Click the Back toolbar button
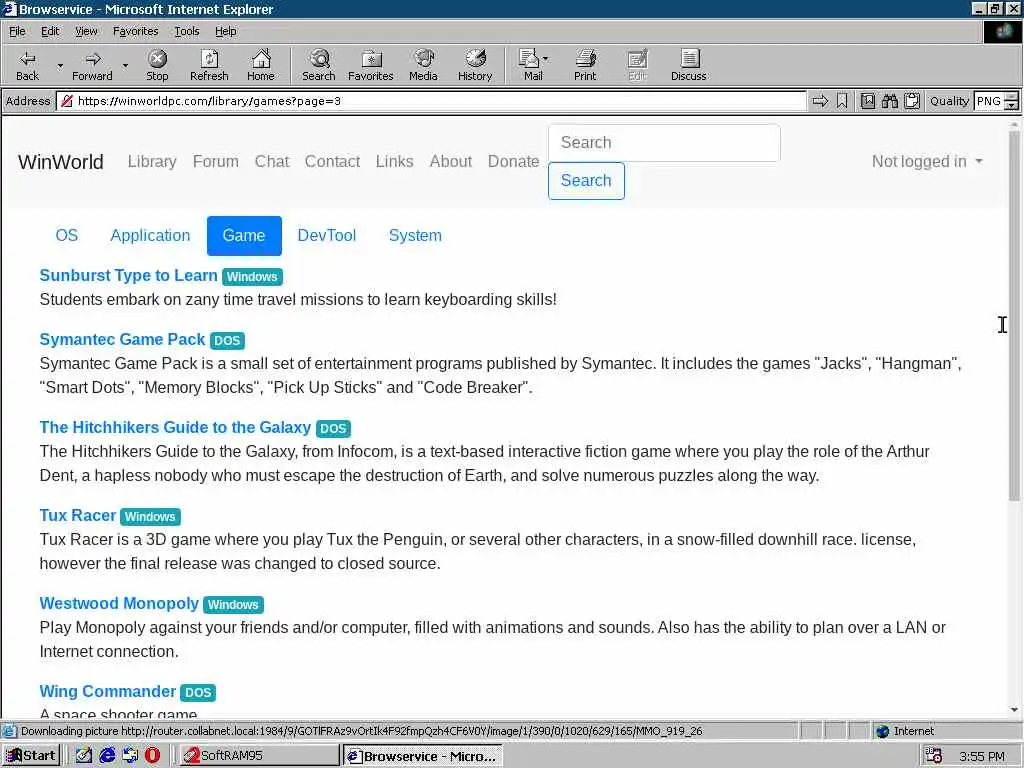The width and height of the screenshot is (1024, 768). [27, 65]
